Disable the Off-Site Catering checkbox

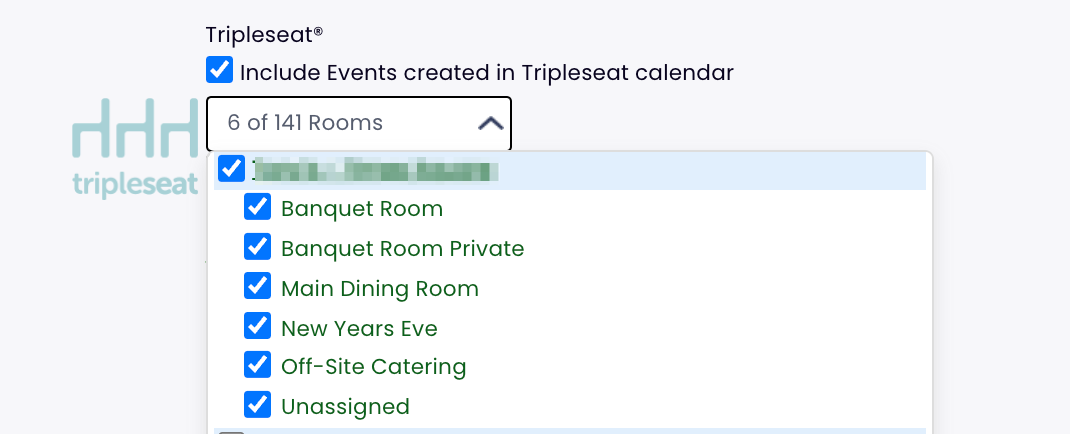[x=258, y=364]
